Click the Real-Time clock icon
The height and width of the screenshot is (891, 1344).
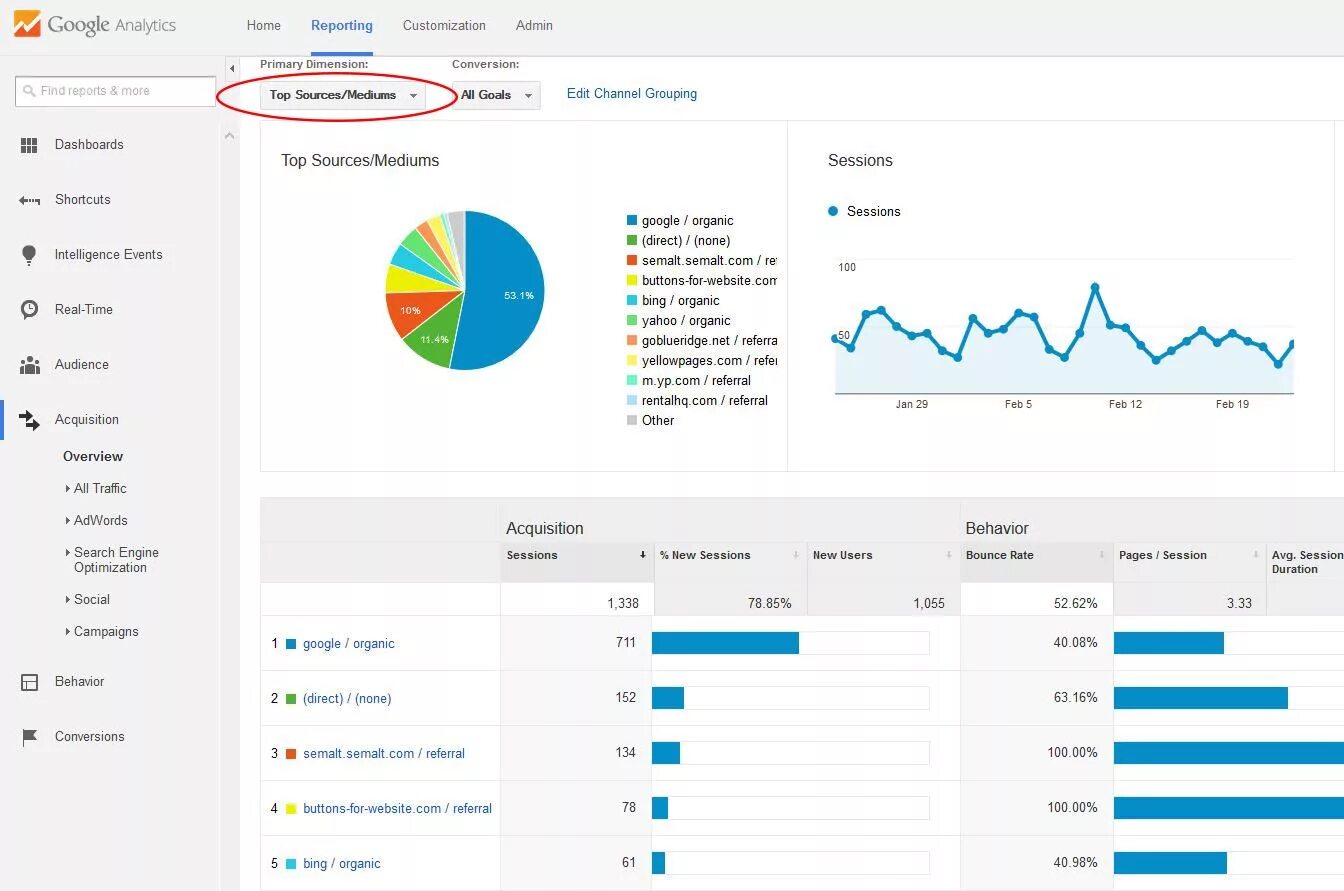29,310
